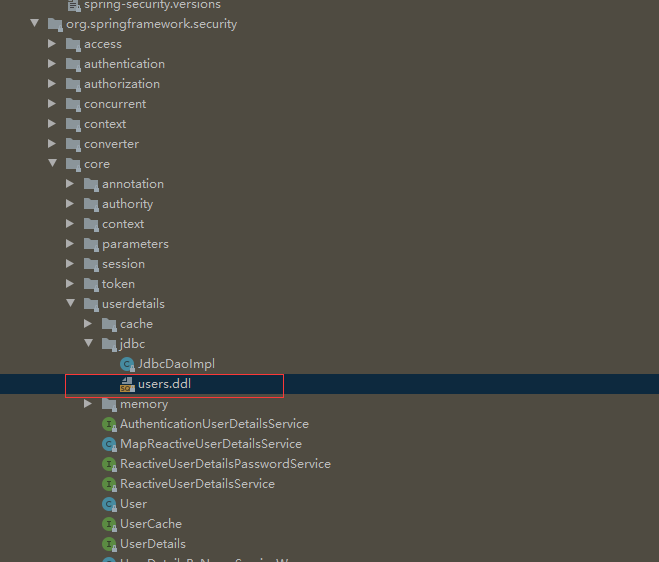Expand the converter package arrow
This screenshot has width=659, height=562.
click(52, 143)
